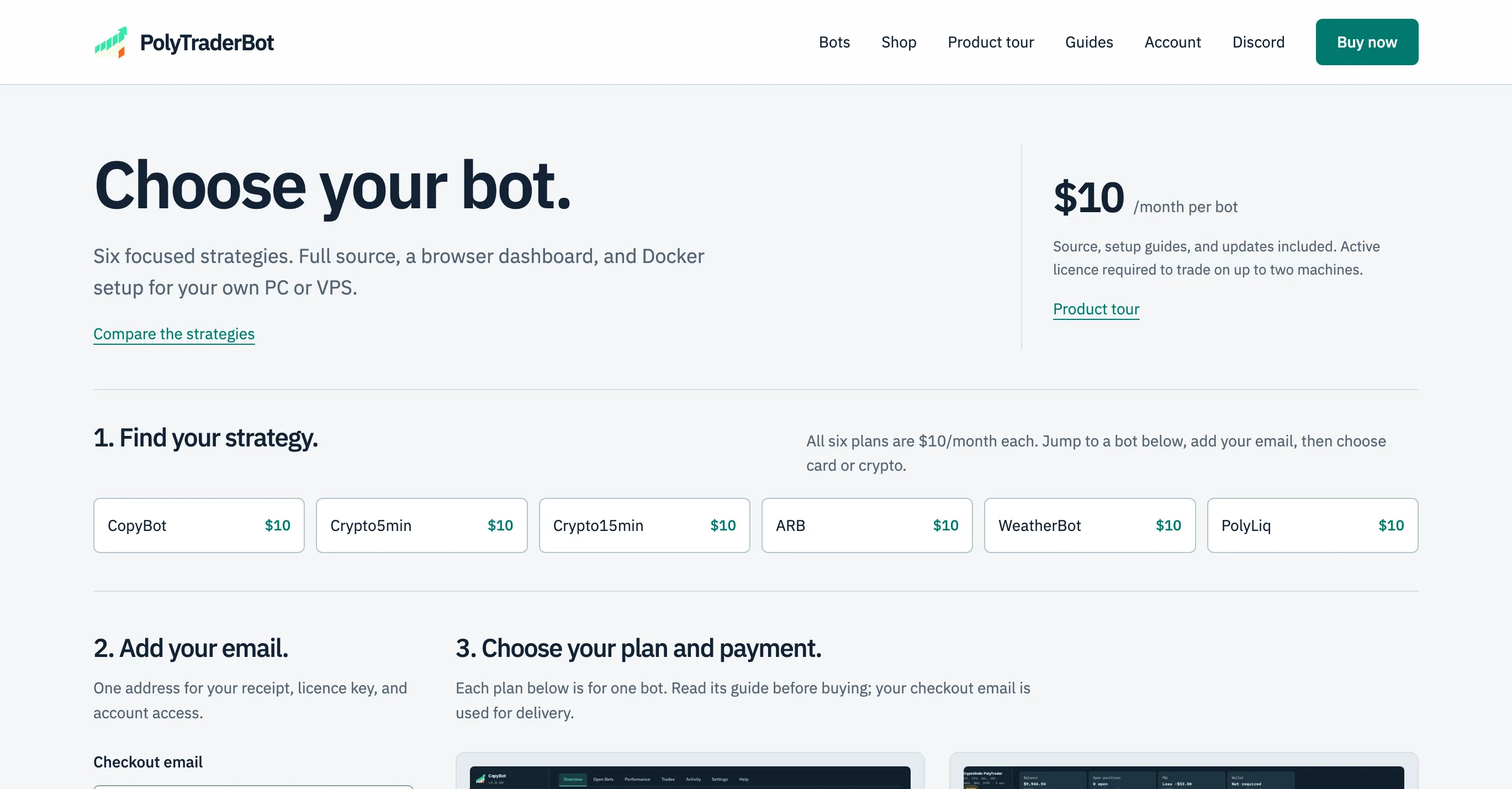Pick the PolyLiq $10 plan card
This screenshot has height=789, width=1512.
[x=1313, y=525]
